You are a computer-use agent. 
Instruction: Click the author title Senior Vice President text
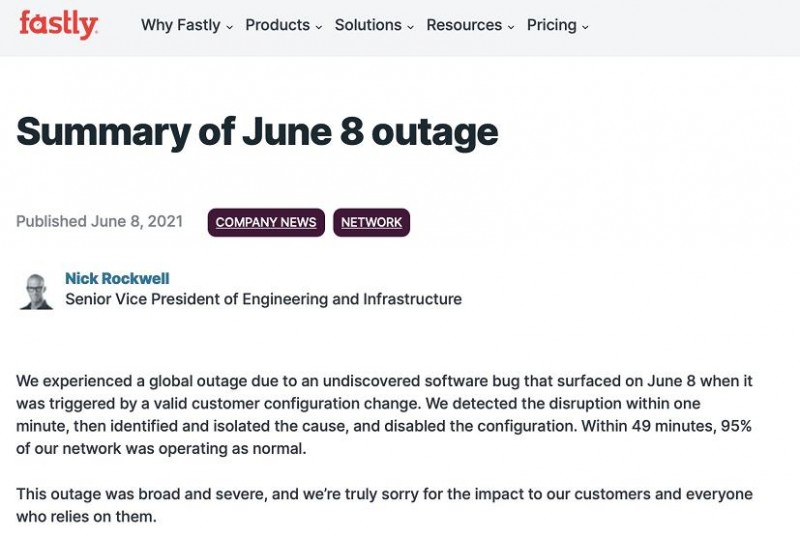tap(263, 299)
